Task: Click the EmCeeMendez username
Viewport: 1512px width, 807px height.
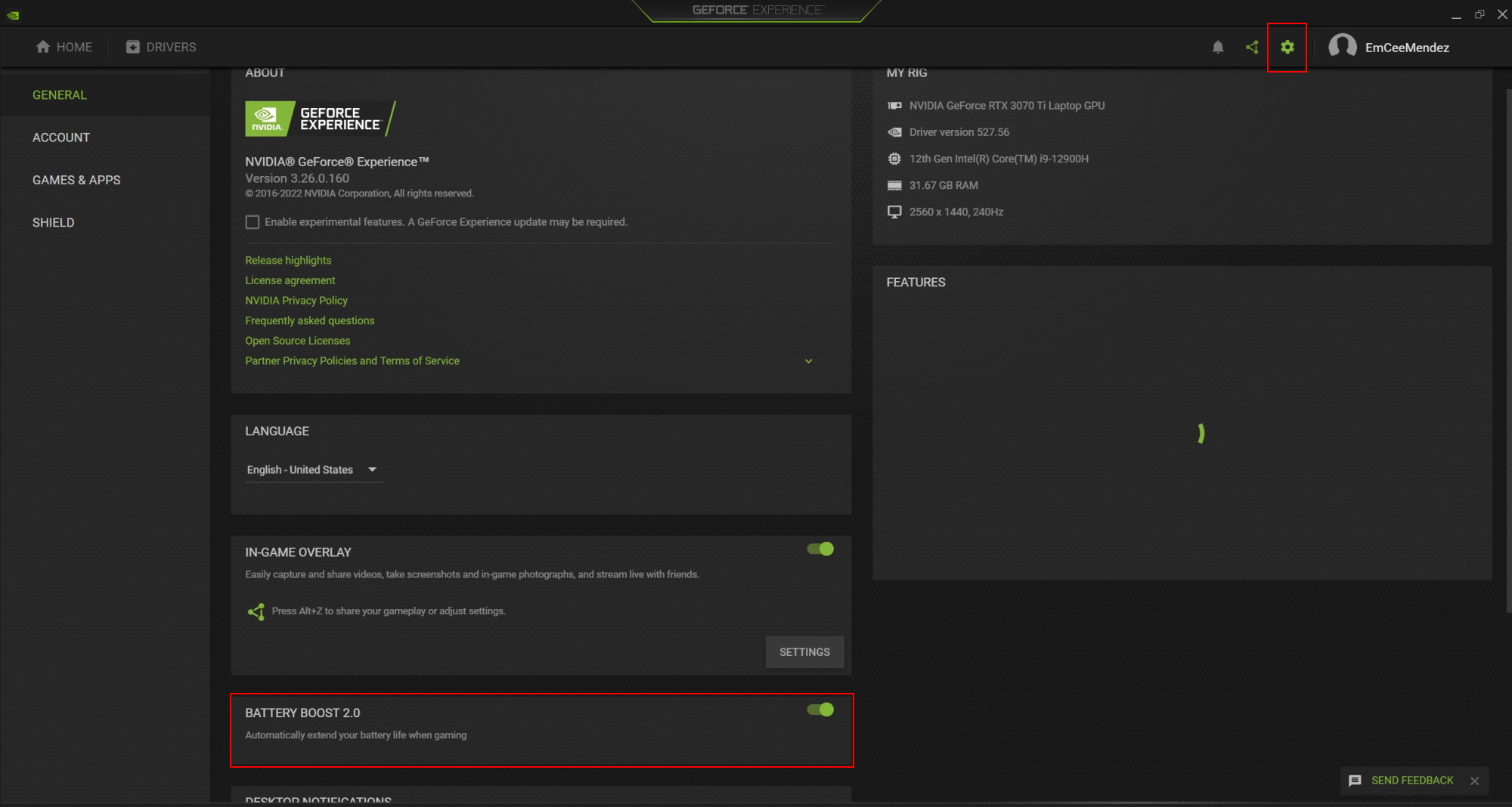Action: pyautogui.click(x=1407, y=48)
